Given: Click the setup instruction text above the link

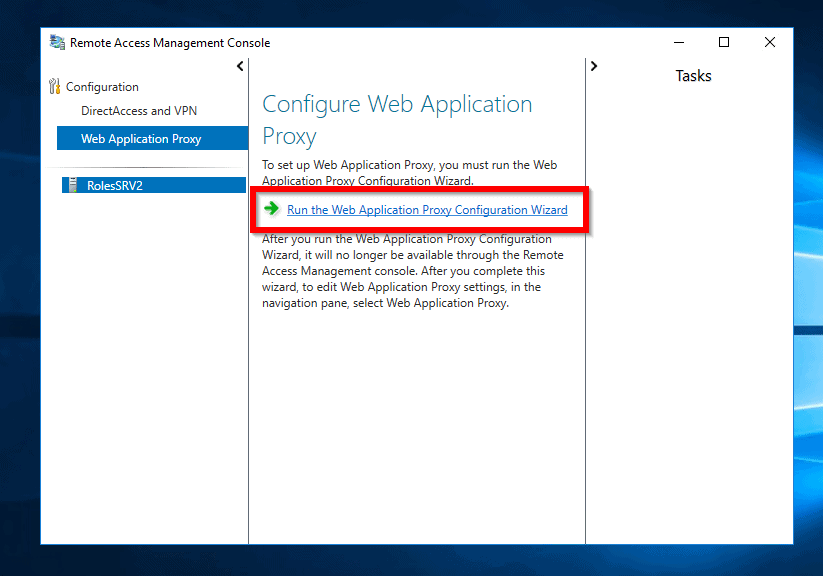Looking at the screenshot, I should 410,171.
